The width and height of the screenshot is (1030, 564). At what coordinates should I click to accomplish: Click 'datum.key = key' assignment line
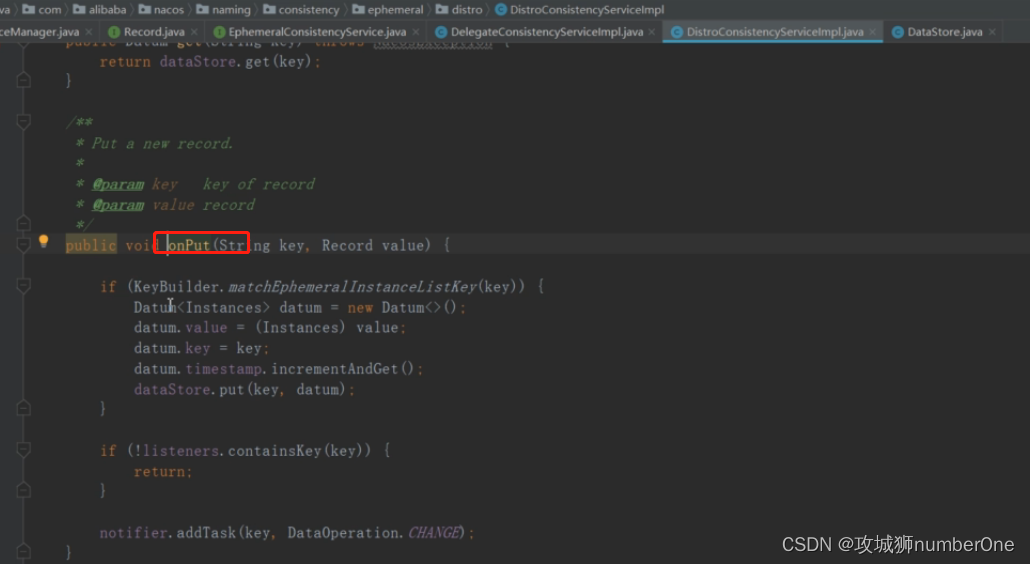201,348
